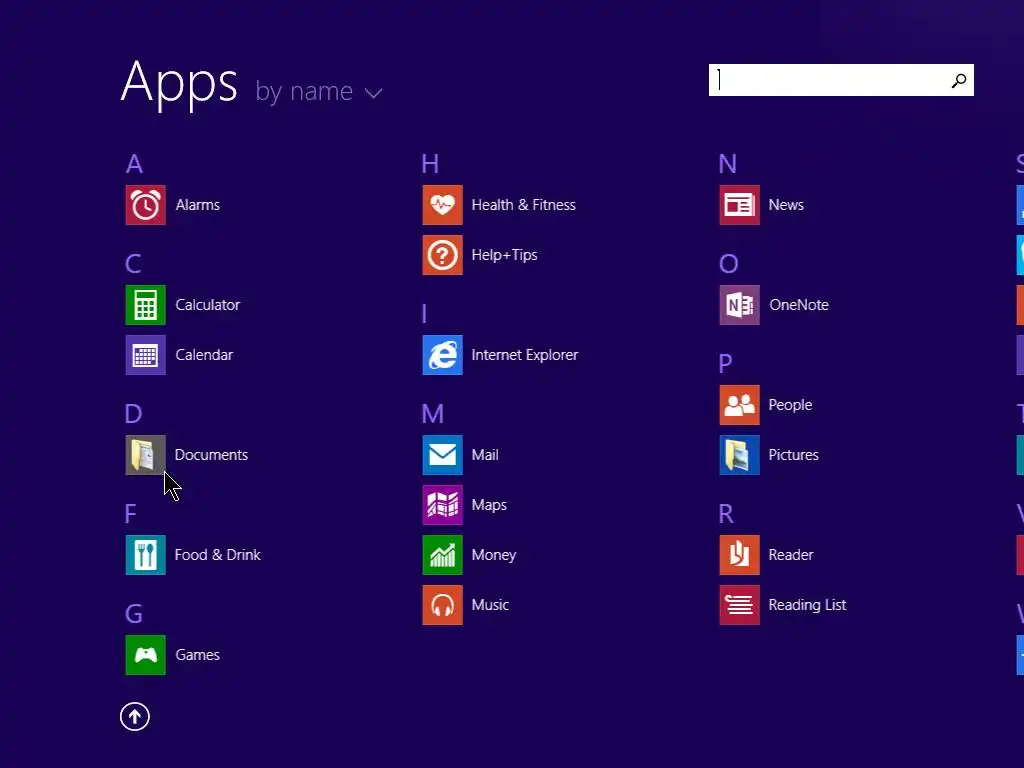Select the R section header
1024x768 pixels.
pyautogui.click(x=726, y=514)
